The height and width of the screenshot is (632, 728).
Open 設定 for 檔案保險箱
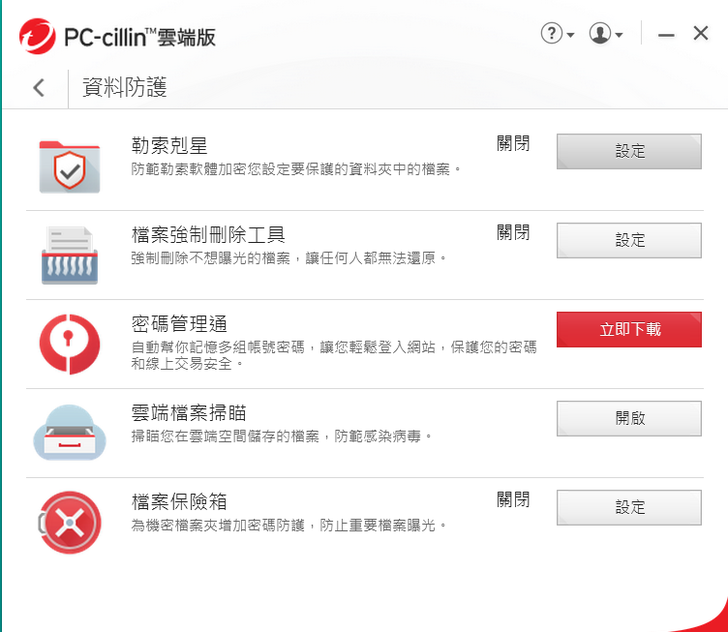click(629, 508)
